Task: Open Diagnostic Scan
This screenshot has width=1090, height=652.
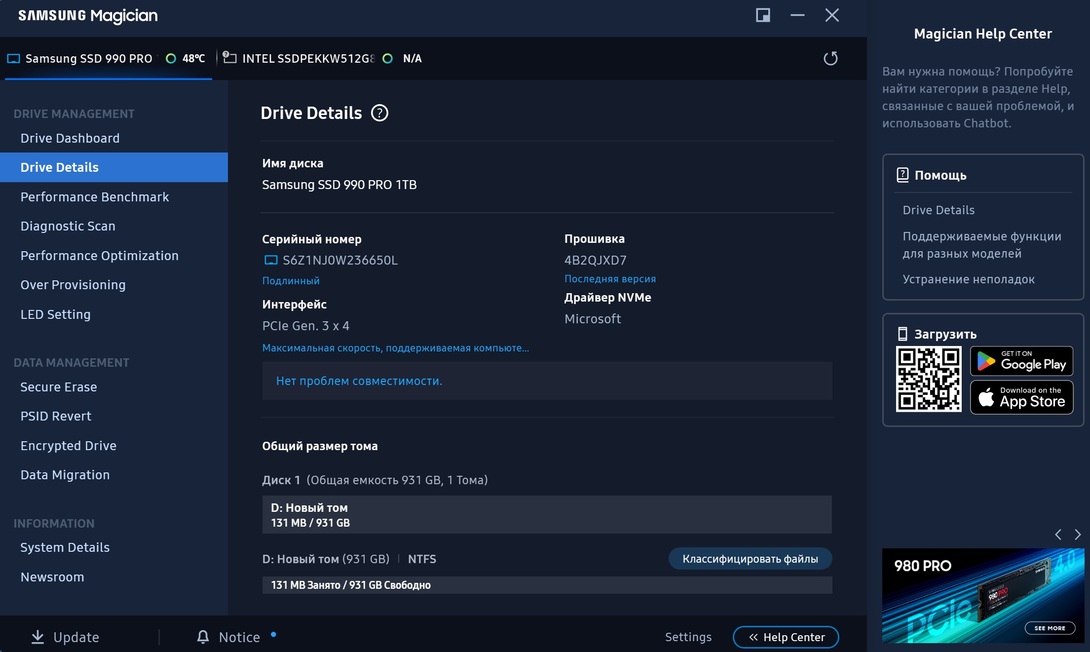Action: tap(67, 226)
